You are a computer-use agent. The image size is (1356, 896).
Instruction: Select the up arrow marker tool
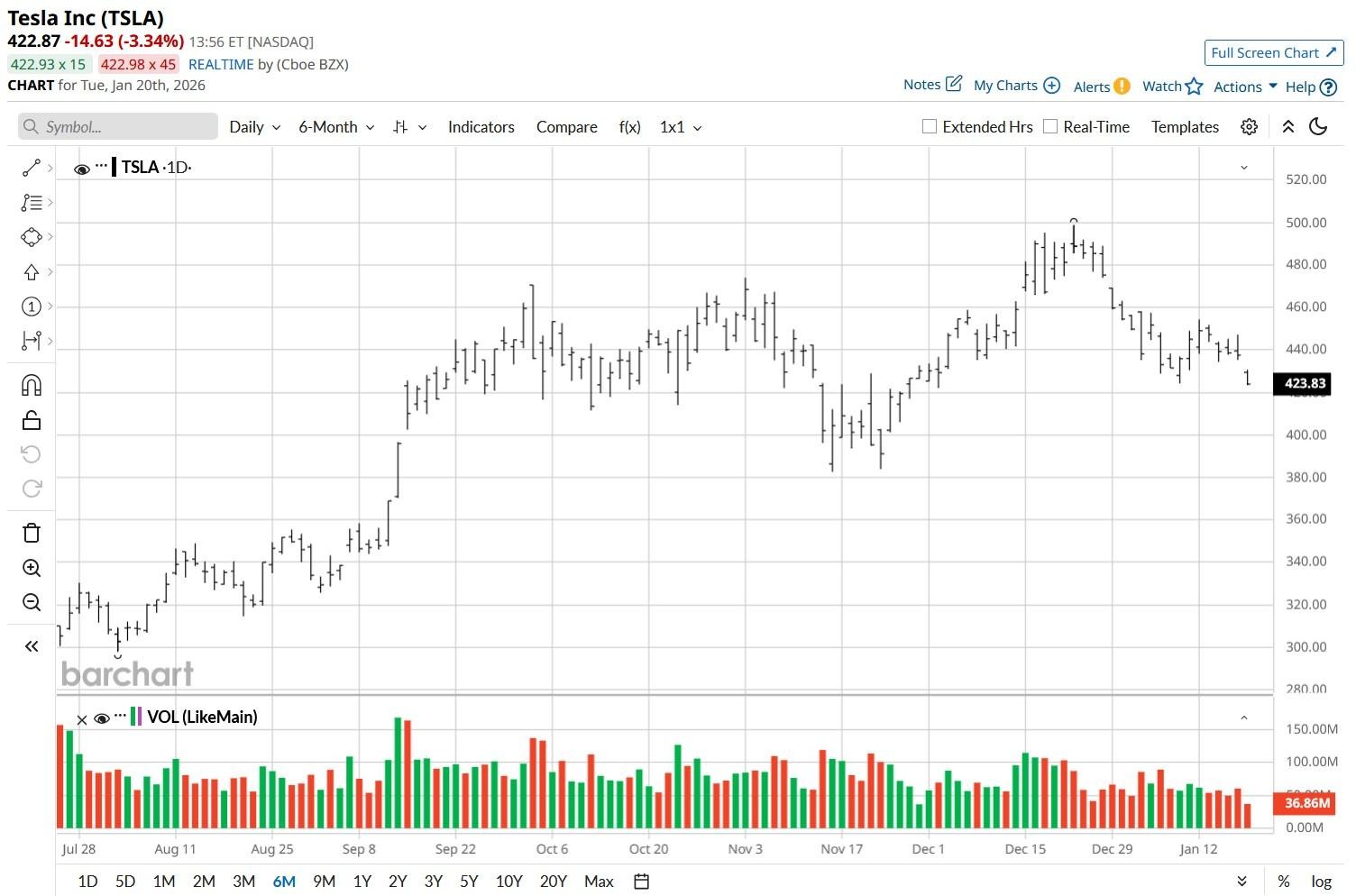click(x=32, y=272)
